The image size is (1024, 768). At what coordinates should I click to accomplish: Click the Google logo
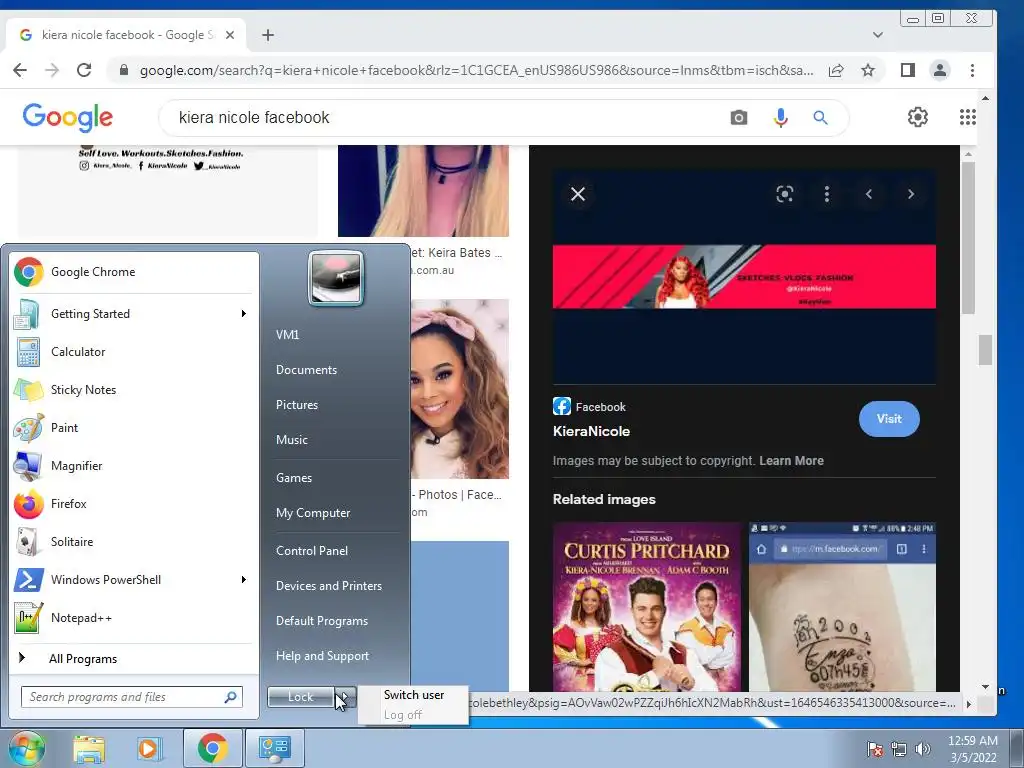(68, 118)
